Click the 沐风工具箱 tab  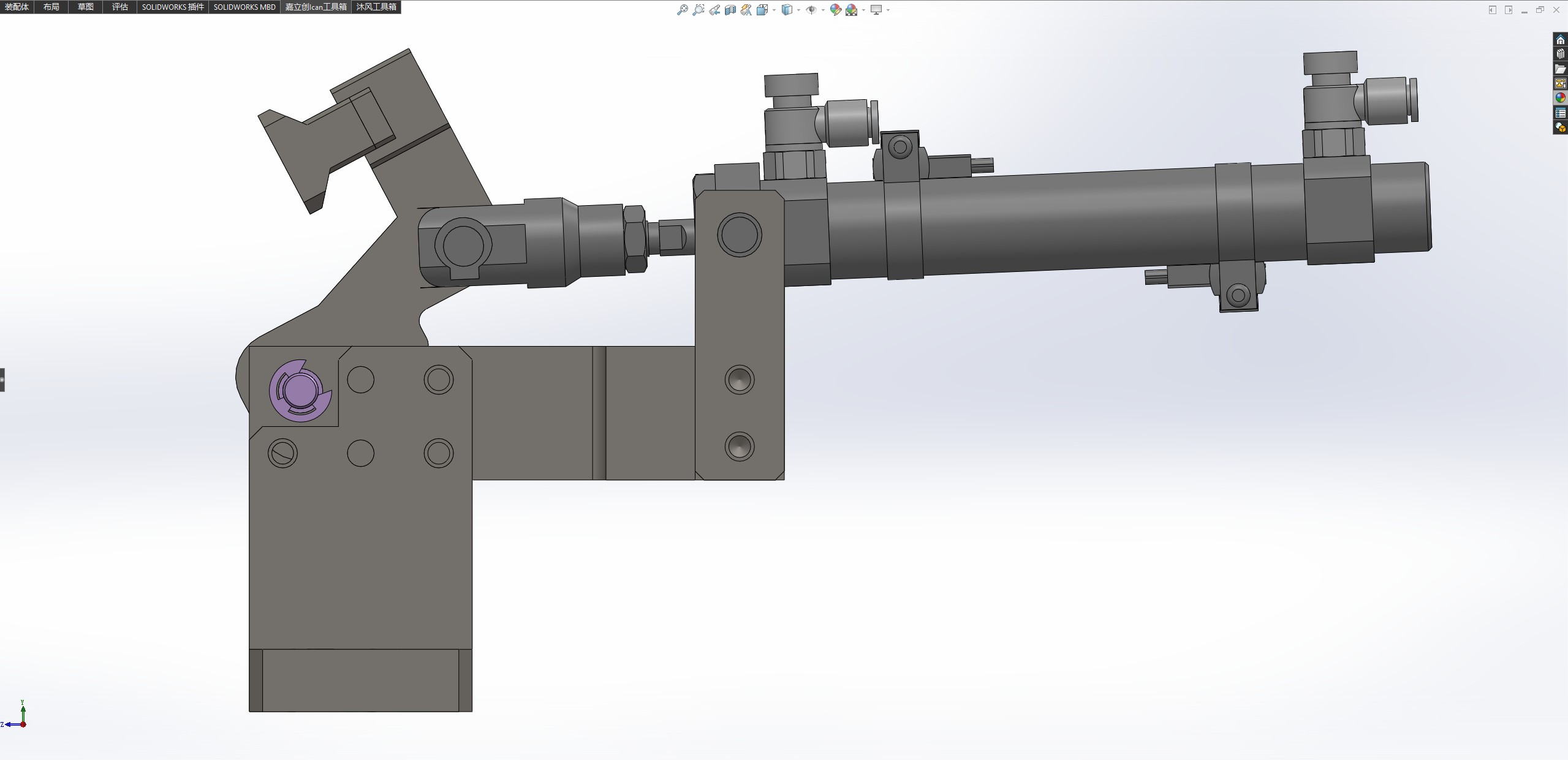376,7
